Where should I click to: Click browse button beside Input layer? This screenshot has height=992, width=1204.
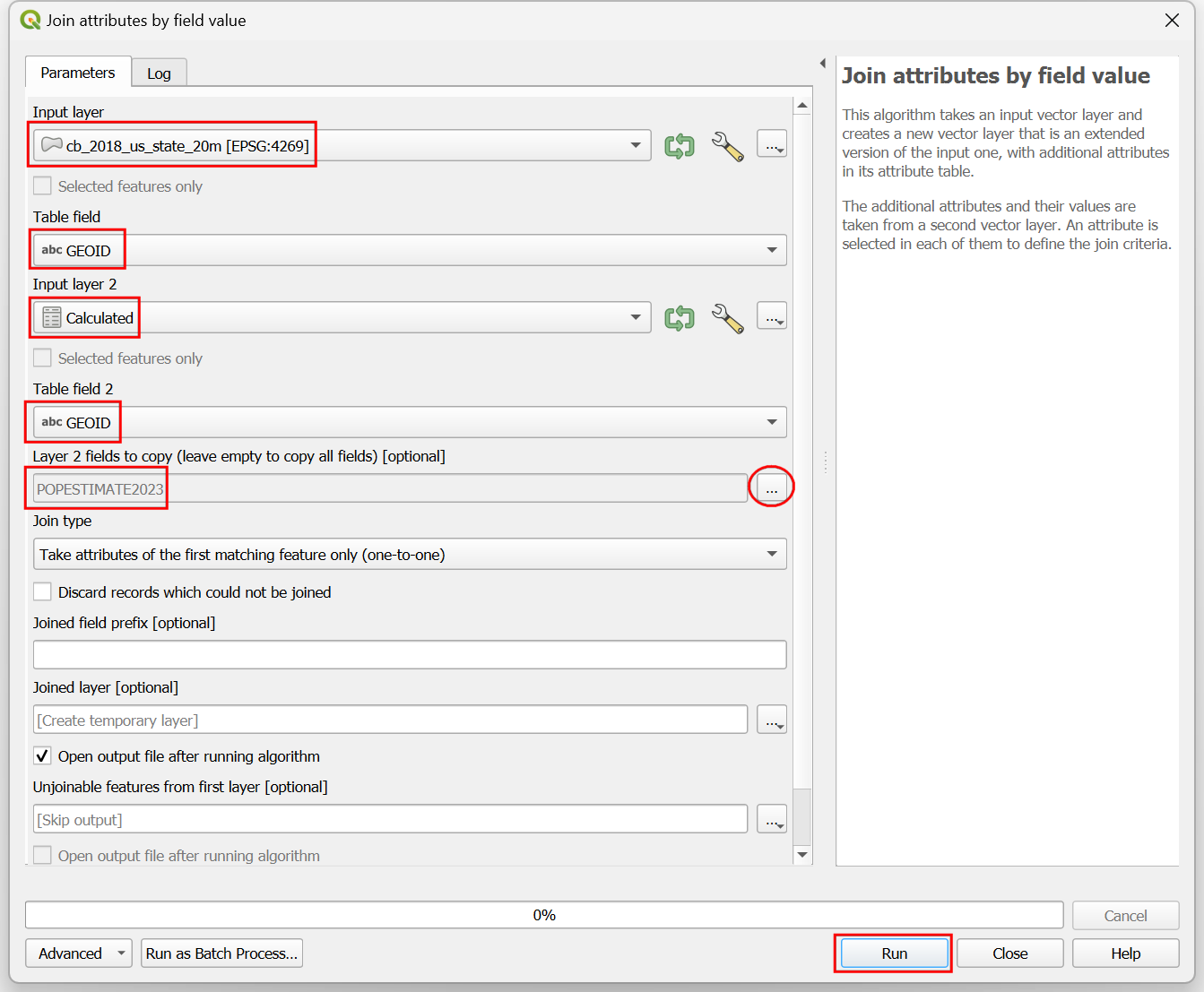click(x=771, y=144)
